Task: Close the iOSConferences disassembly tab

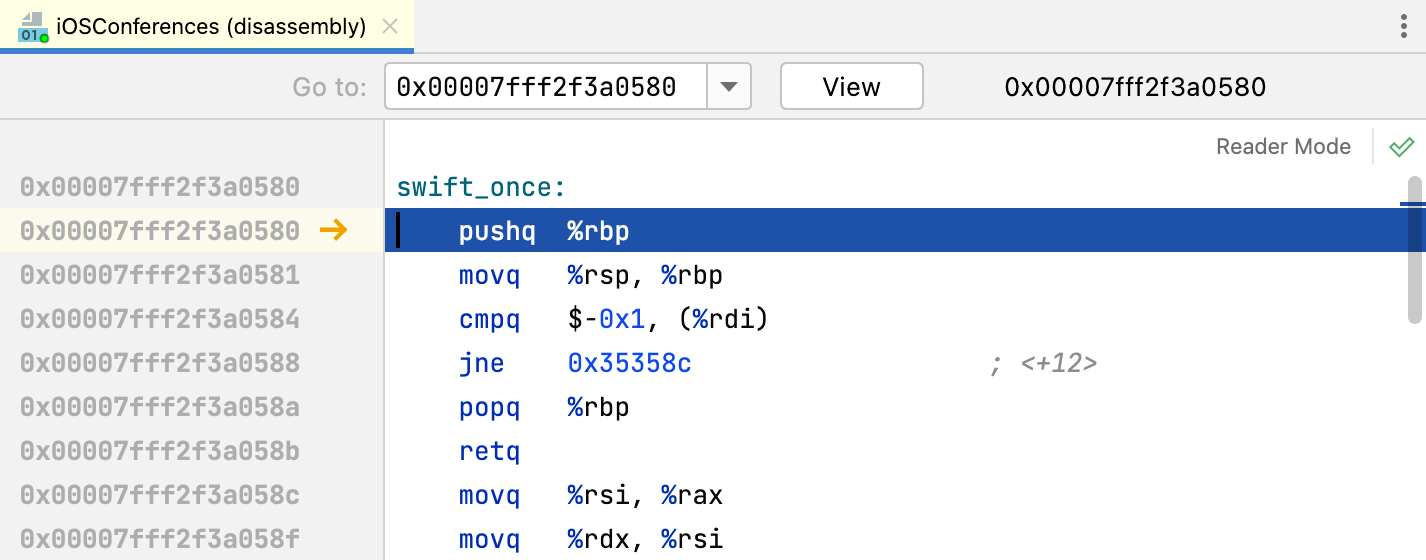Action: pyautogui.click(x=391, y=27)
